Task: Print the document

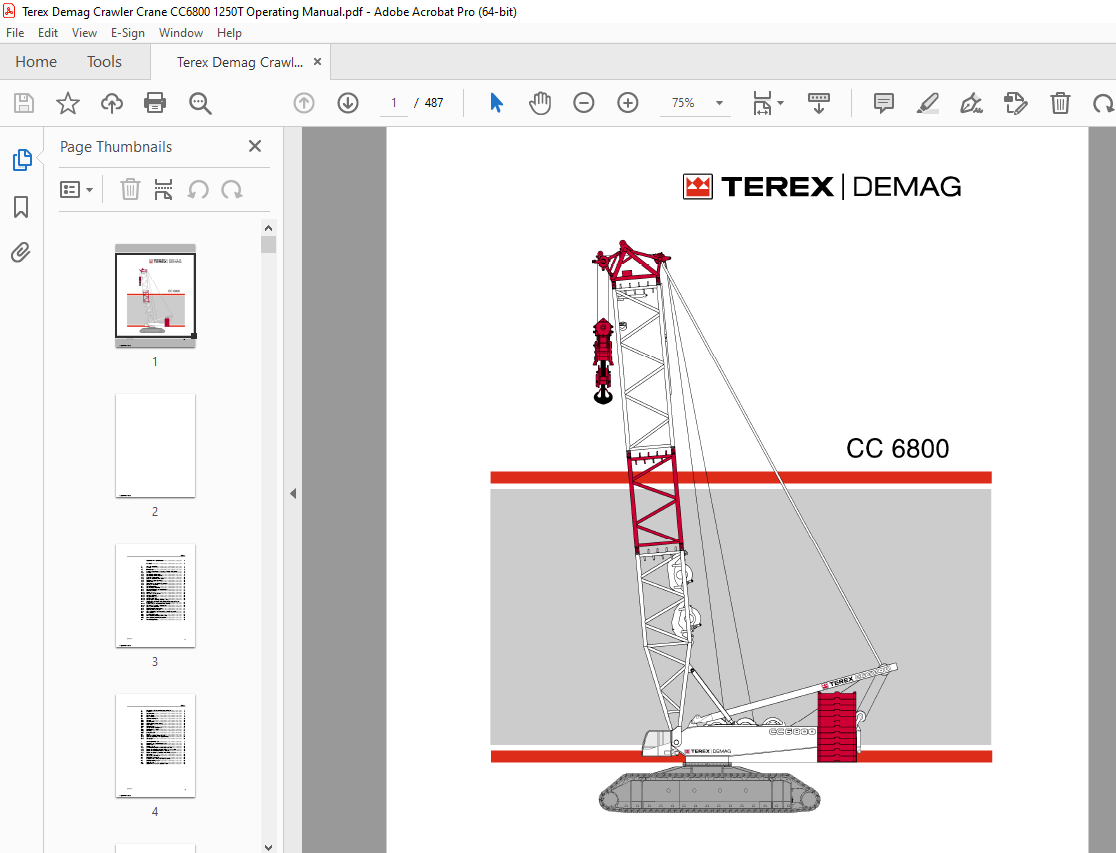Action: 155,103
